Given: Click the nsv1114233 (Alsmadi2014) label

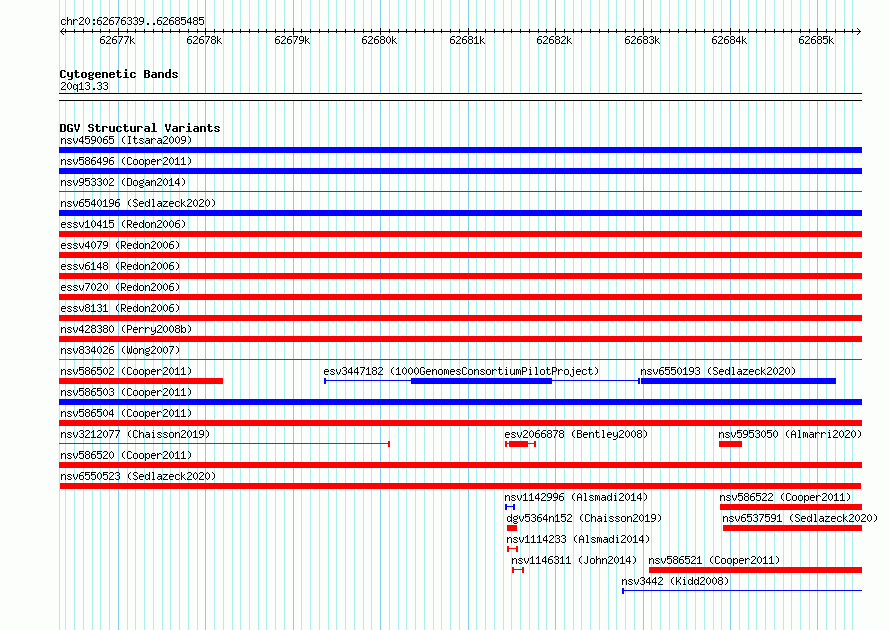Looking at the screenshot, I should (578, 539).
